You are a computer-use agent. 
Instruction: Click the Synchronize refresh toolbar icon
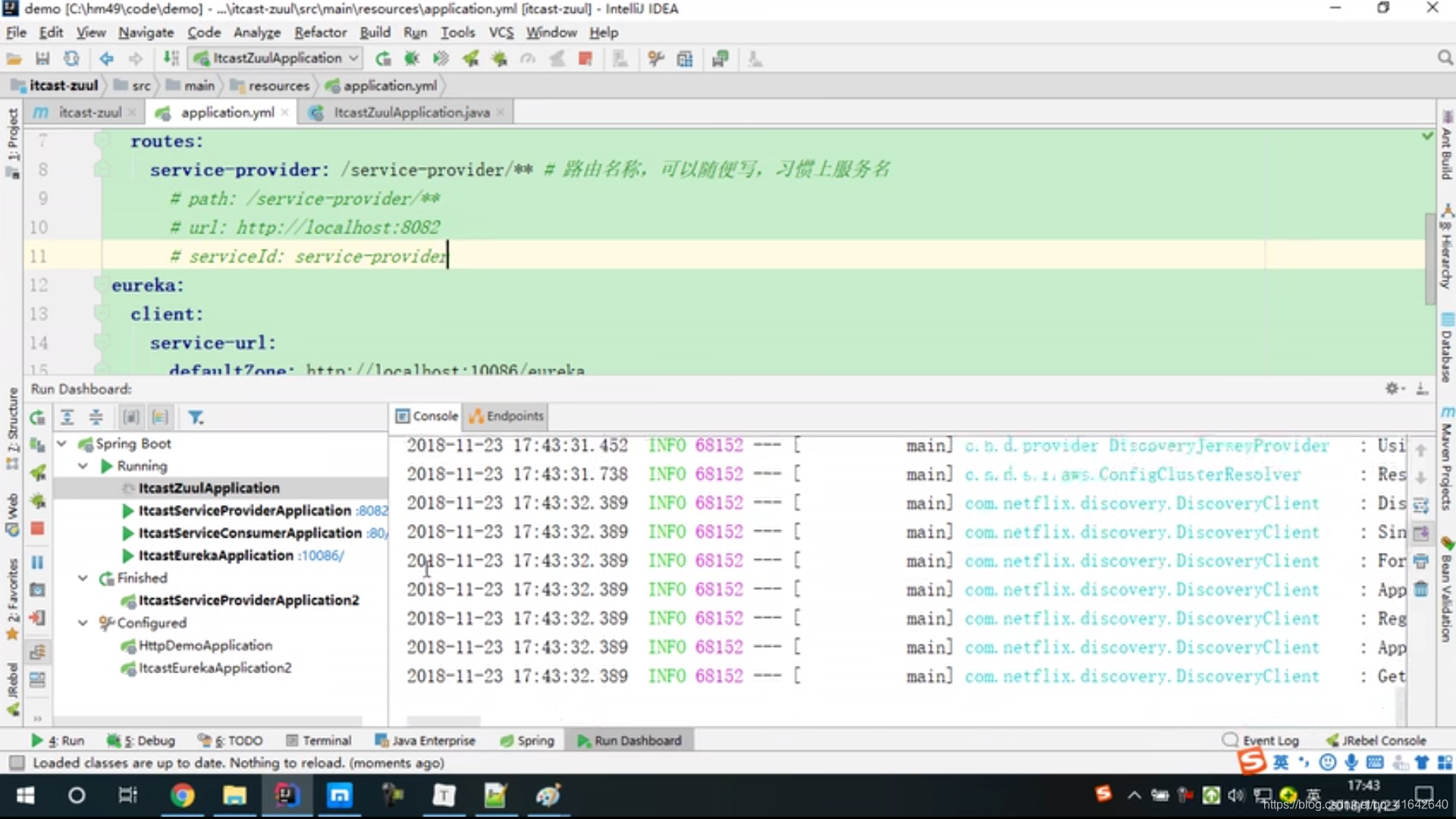coord(71,58)
